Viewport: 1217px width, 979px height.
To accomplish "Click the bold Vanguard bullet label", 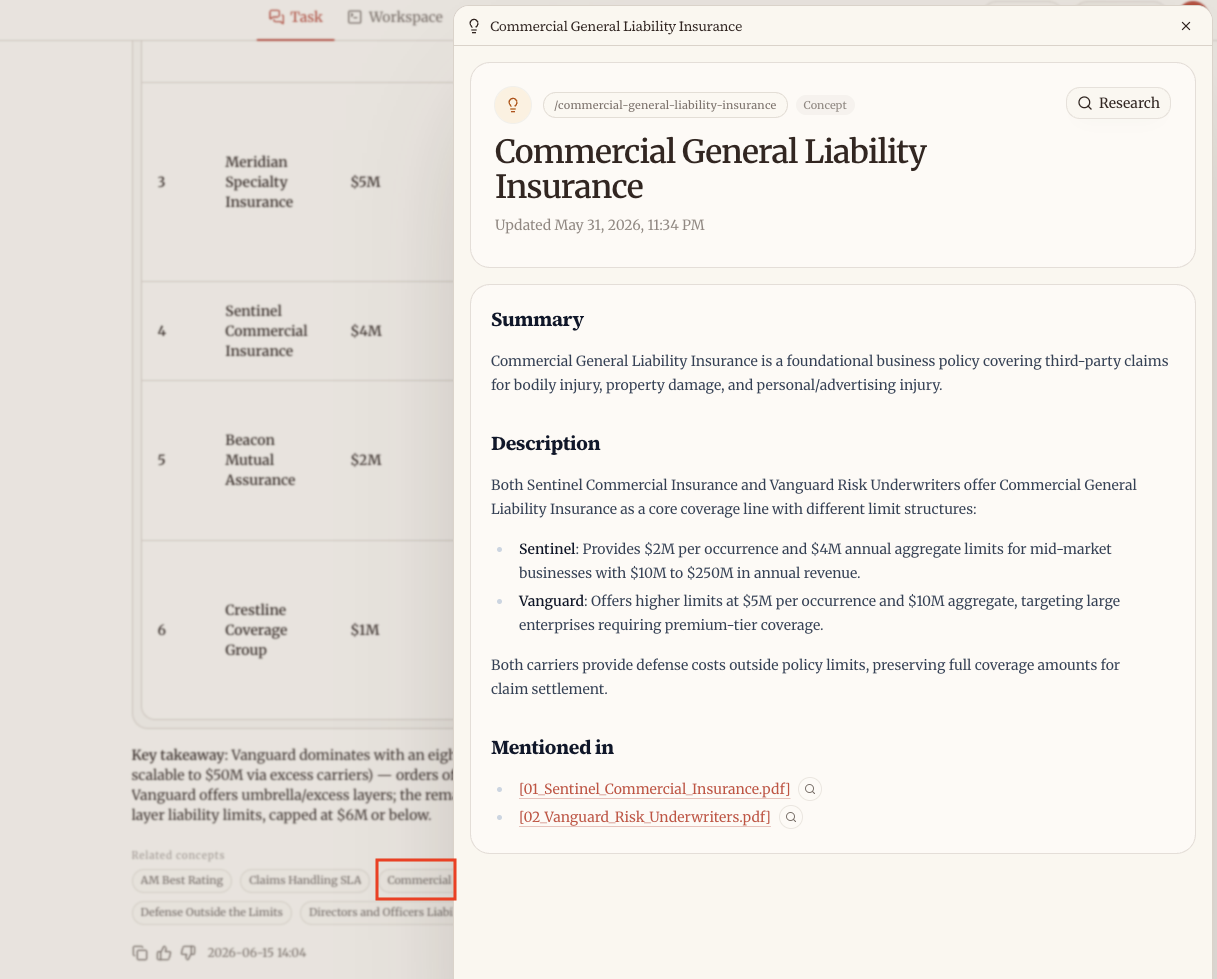I will pyautogui.click(x=551, y=601).
